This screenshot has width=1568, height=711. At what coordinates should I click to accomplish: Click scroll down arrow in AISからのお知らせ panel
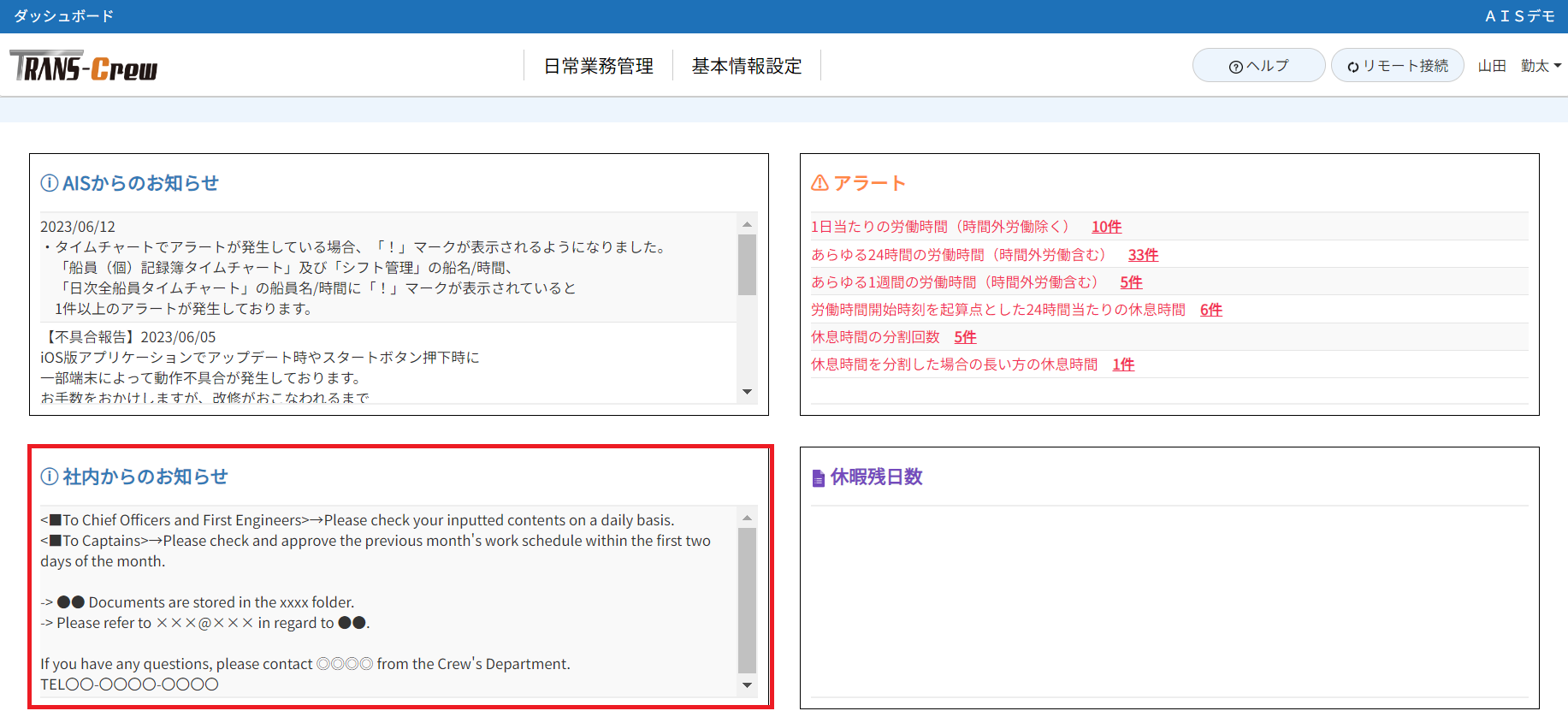click(x=747, y=392)
